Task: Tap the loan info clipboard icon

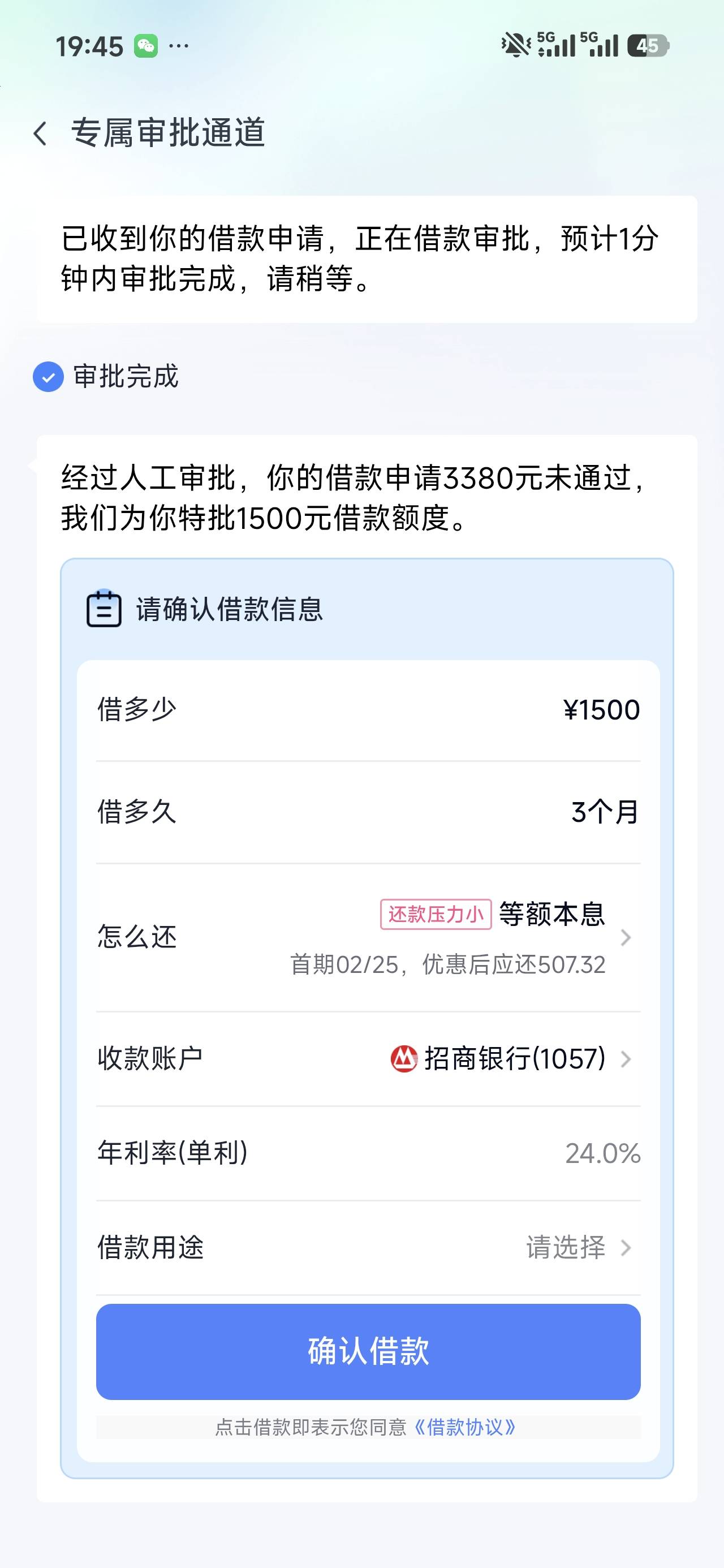Action: (x=104, y=608)
